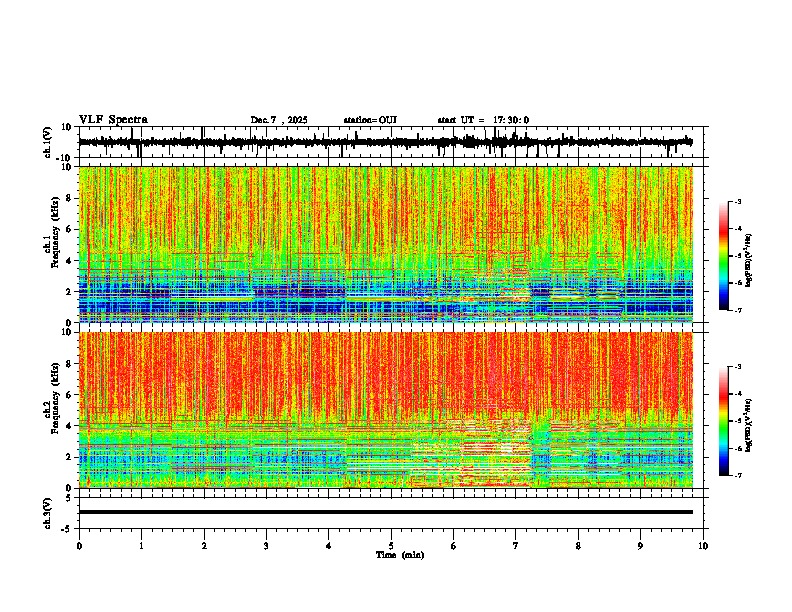Click the "8" kHz tick on ch.1 spectrogram axis
This screenshot has height=612, width=792.
pyautogui.click(x=70, y=198)
